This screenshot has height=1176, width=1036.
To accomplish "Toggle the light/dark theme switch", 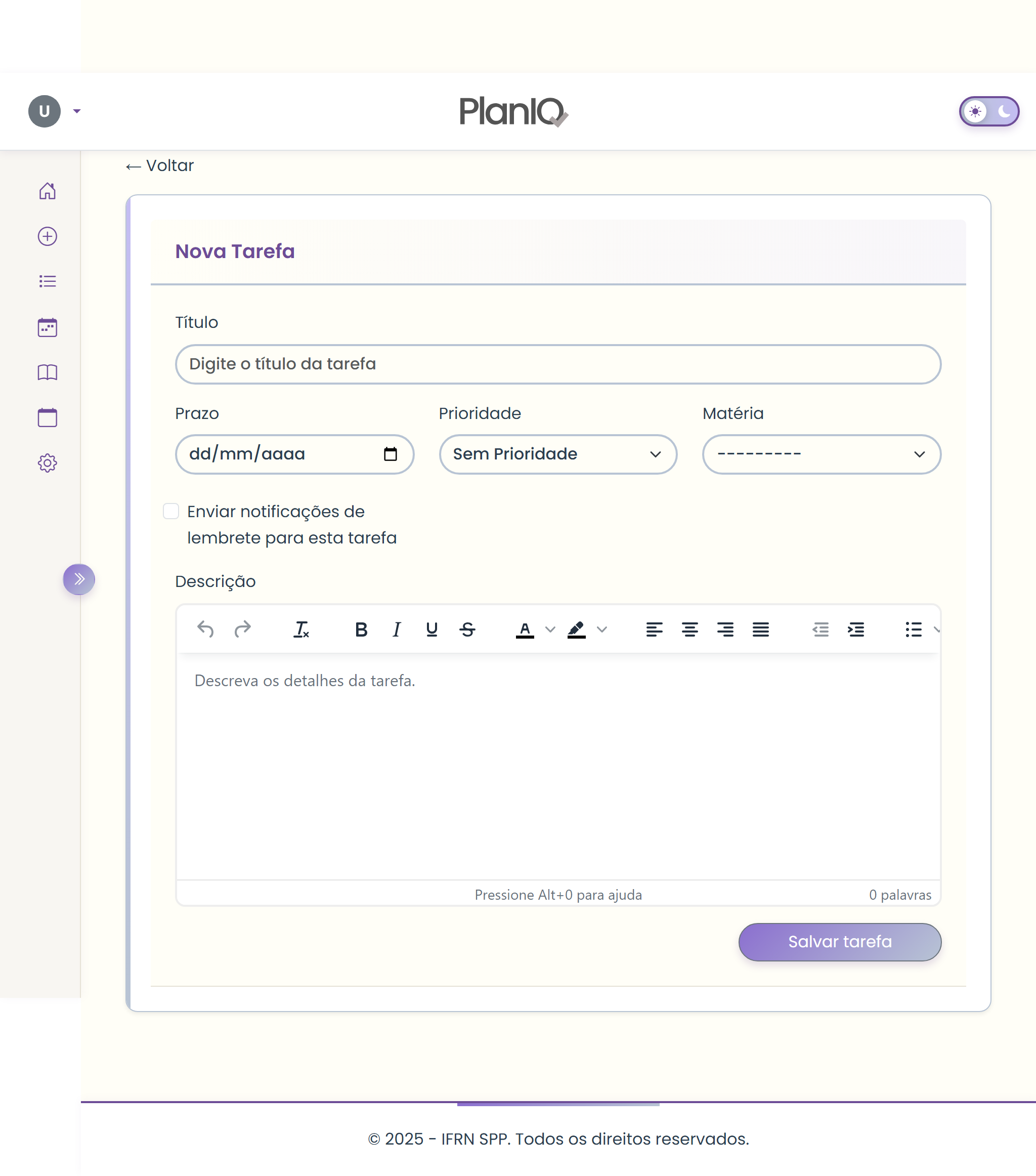I will (x=988, y=111).
